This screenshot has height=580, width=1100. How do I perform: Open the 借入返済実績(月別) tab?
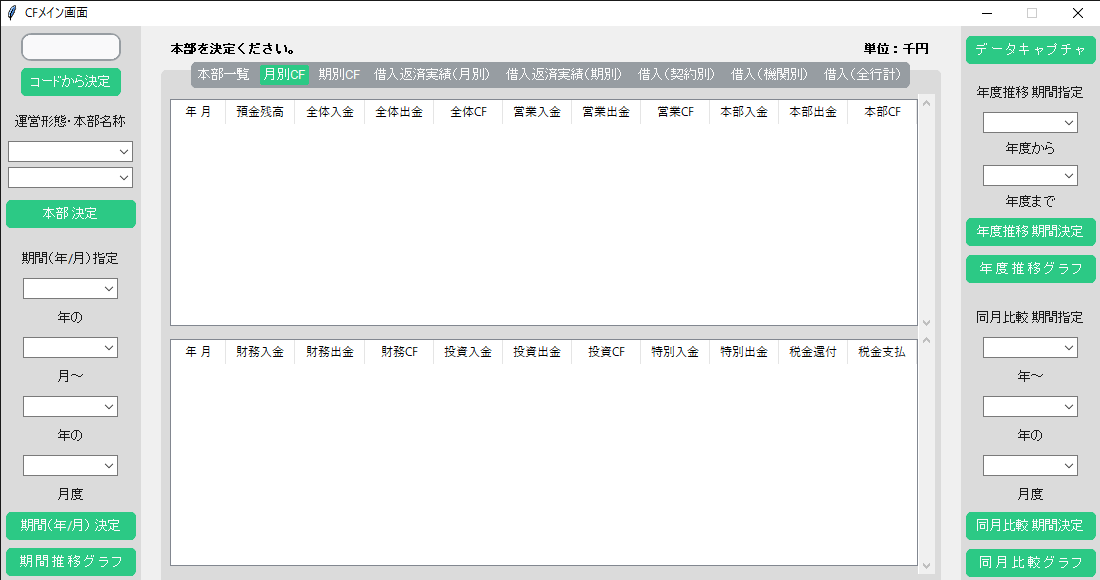(x=432, y=74)
